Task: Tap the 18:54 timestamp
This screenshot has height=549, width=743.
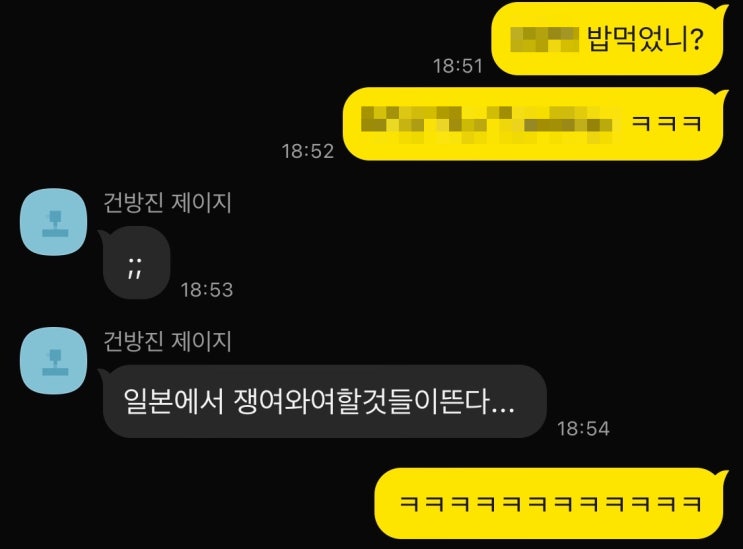Action: (x=583, y=429)
